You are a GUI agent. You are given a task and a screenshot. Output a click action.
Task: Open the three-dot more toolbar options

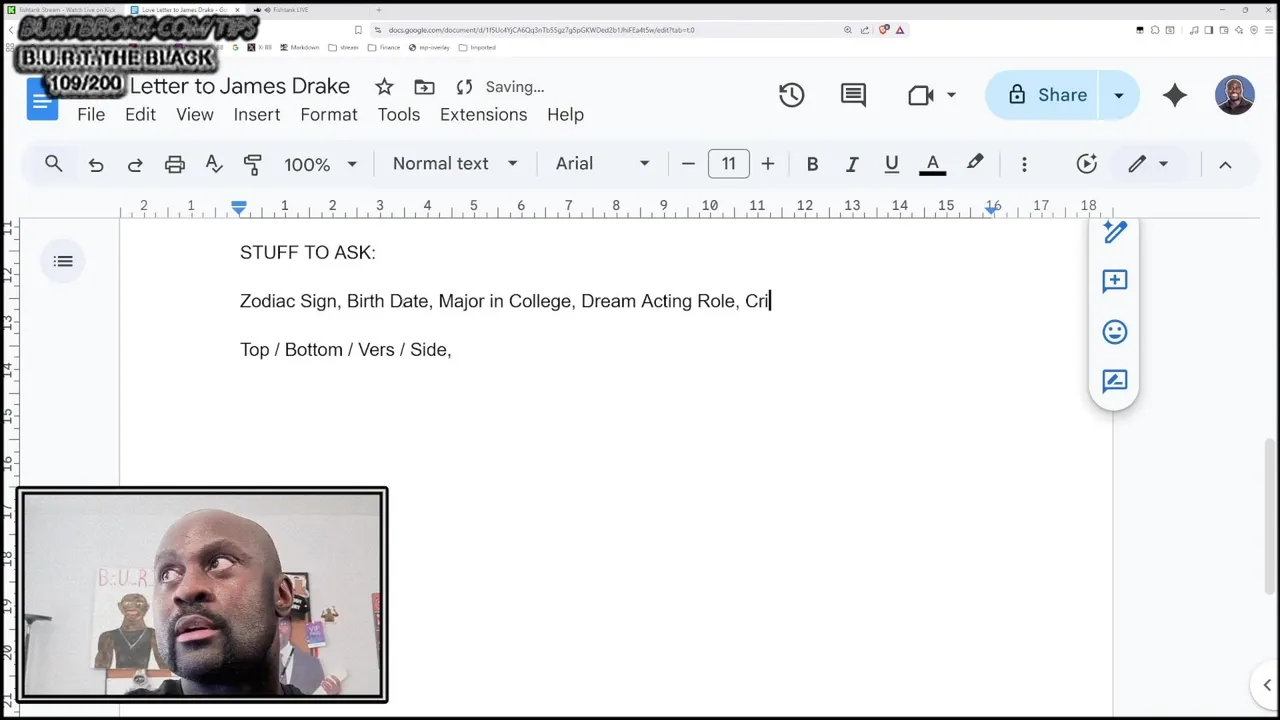coord(1024,164)
